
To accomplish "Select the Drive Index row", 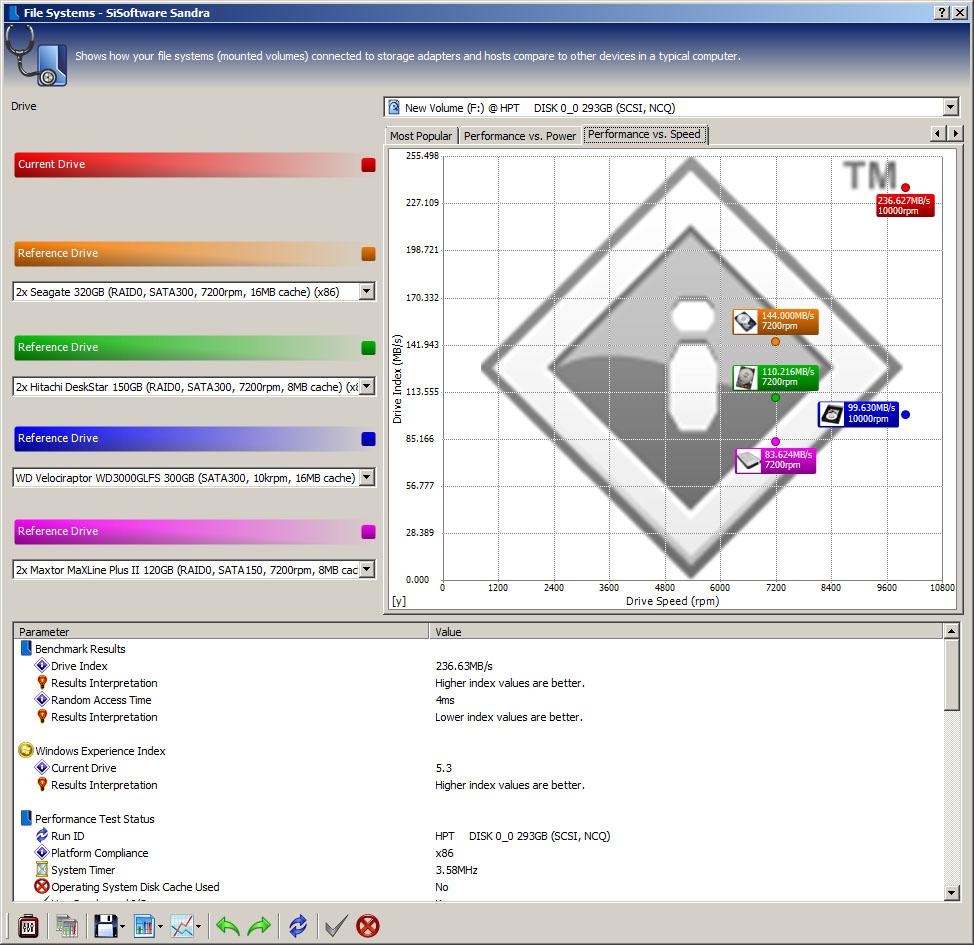I will click(478, 665).
